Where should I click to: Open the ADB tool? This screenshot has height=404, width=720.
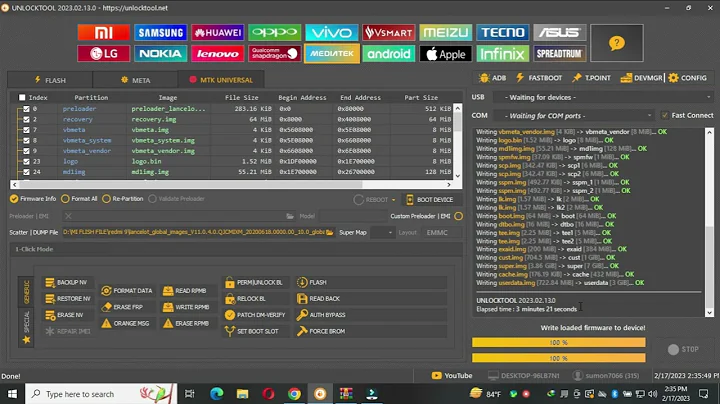click(492, 78)
